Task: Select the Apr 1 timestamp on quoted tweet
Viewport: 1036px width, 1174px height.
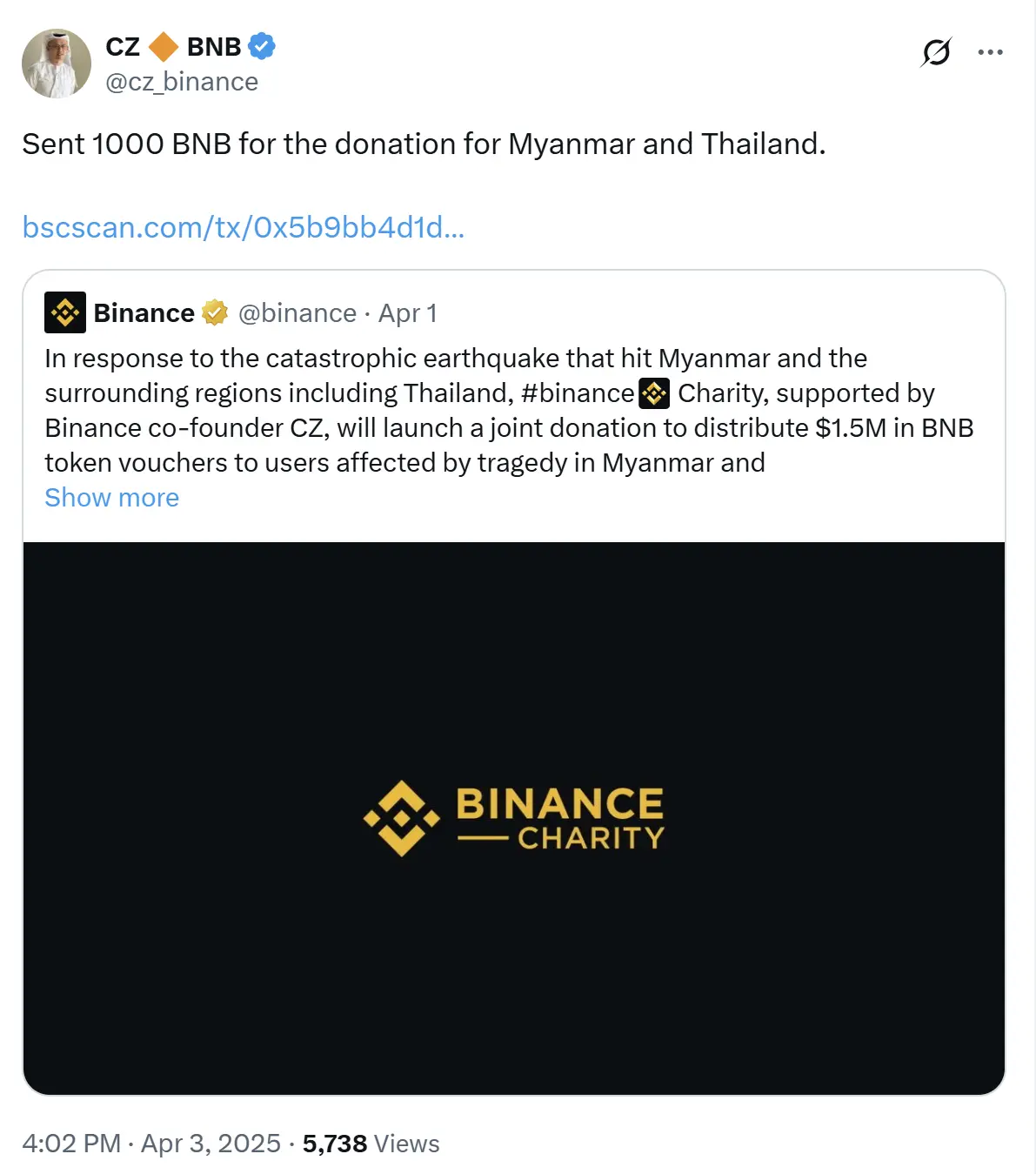Action: click(x=408, y=312)
